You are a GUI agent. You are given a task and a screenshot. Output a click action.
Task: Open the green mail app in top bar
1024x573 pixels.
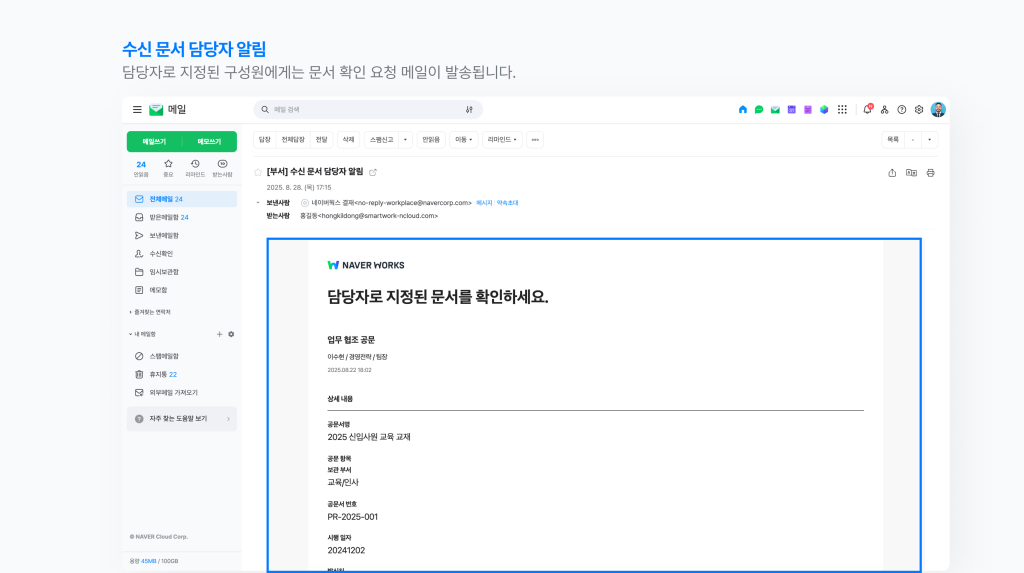click(775, 110)
